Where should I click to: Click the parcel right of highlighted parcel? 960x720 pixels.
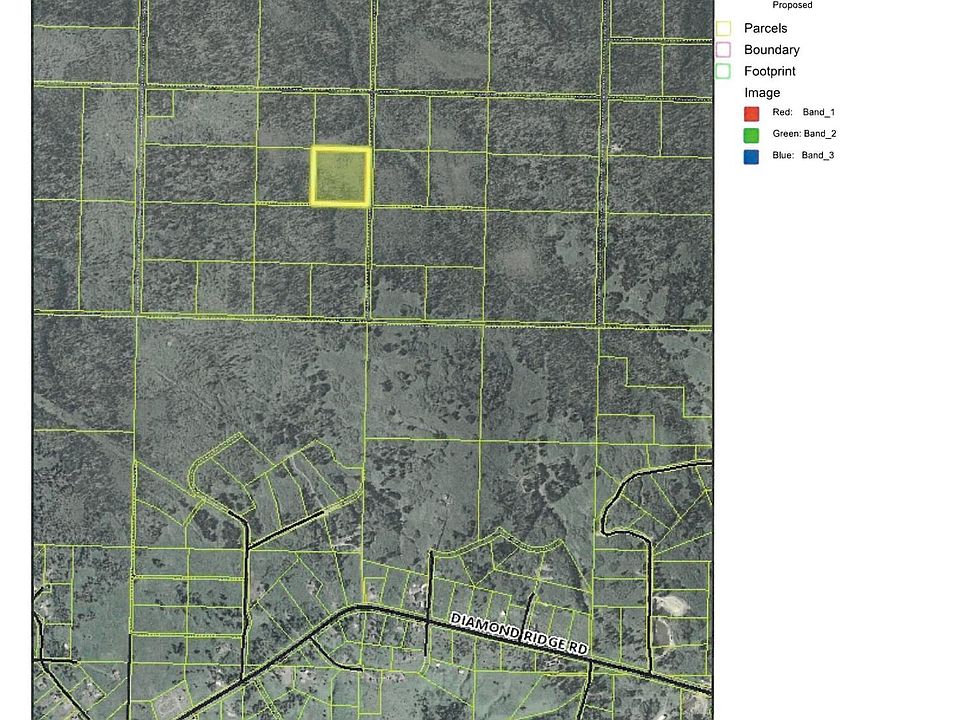click(400, 178)
